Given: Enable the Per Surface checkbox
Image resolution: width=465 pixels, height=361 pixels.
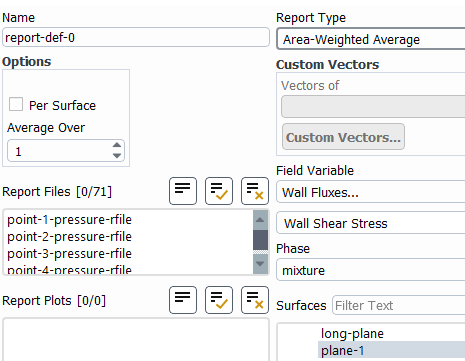Looking at the screenshot, I should [16, 104].
